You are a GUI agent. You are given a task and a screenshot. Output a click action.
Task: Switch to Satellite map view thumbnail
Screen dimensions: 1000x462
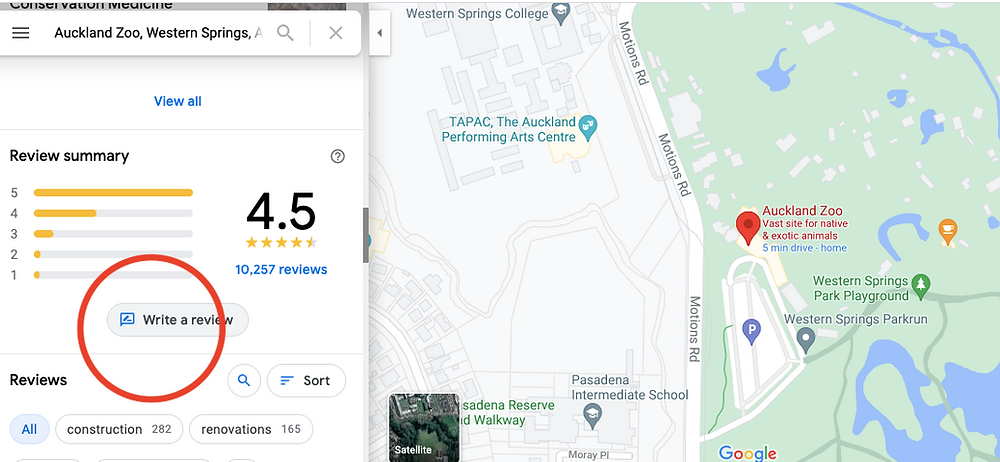424,427
